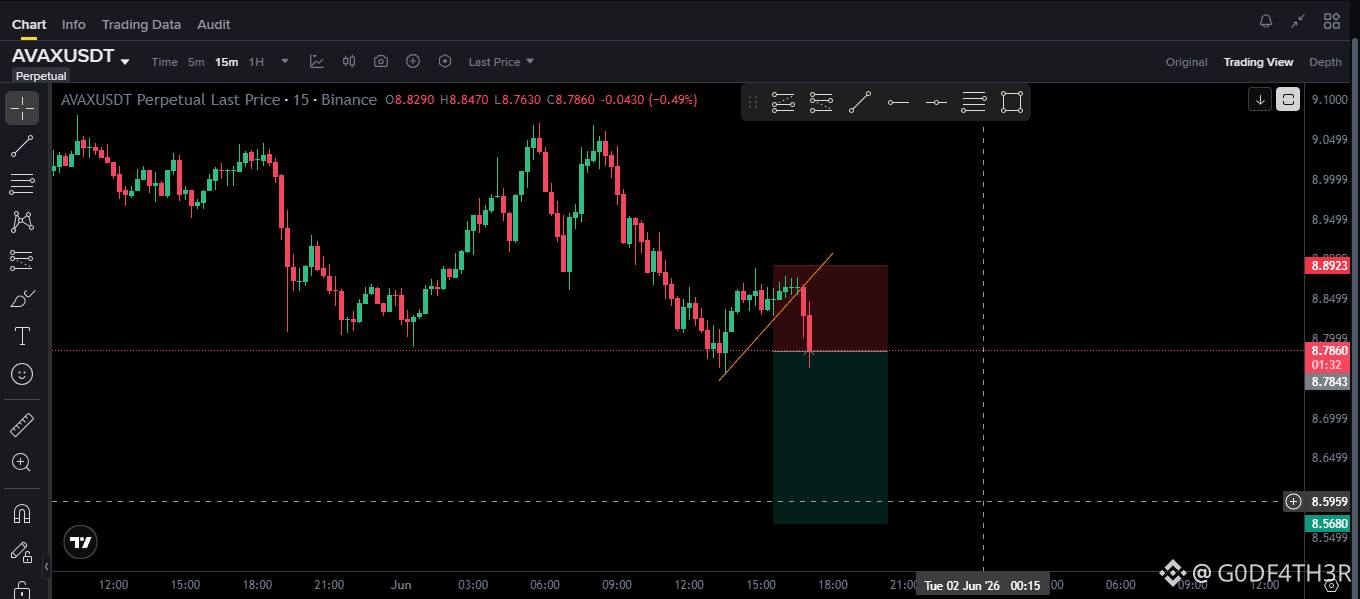Click the Perpetual contract label

point(41,76)
